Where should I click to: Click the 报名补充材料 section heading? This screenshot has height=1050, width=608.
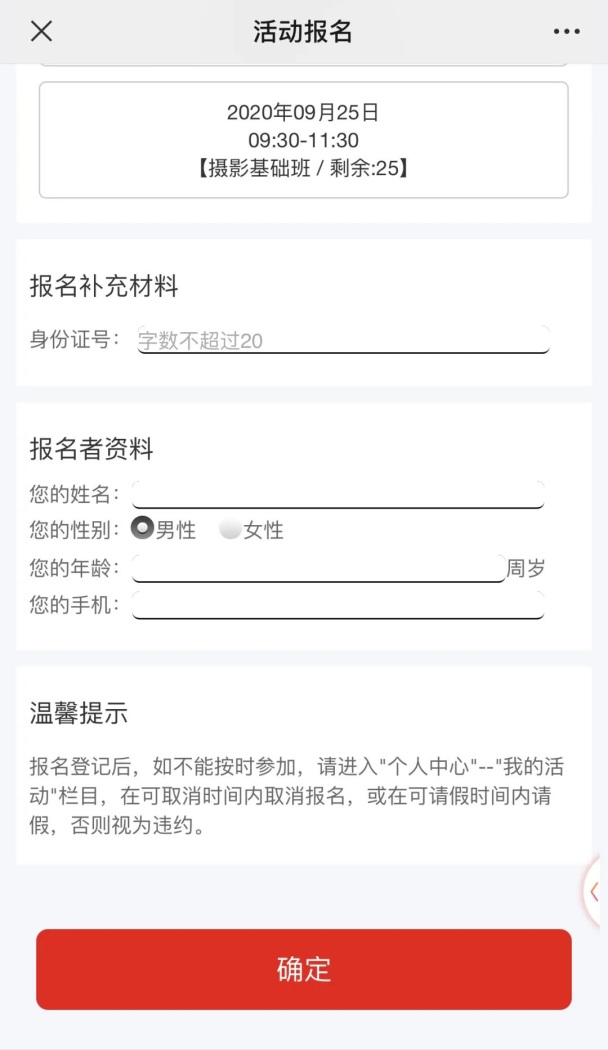104,286
